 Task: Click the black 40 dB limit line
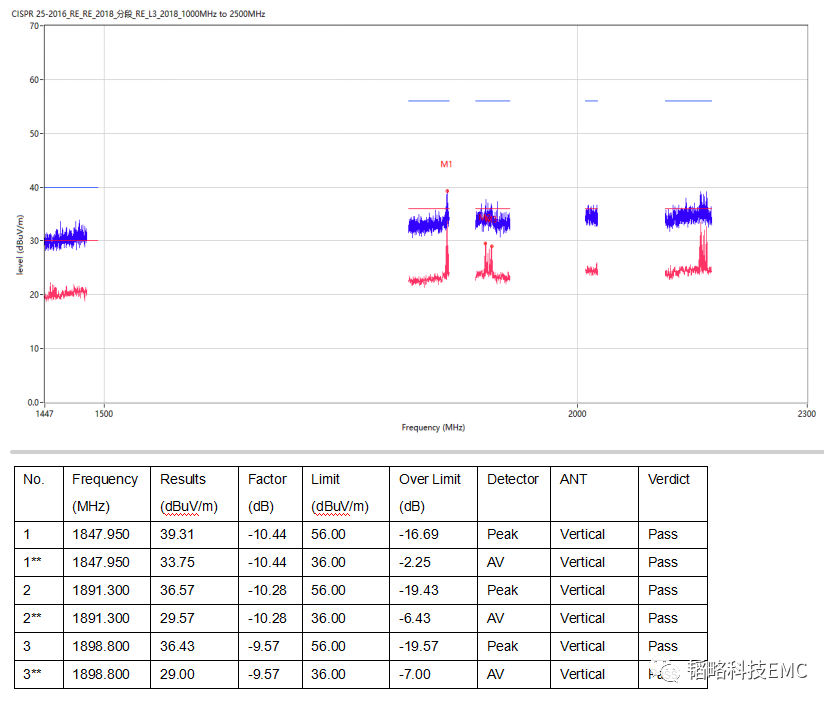pyautogui.click(x=71, y=187)
